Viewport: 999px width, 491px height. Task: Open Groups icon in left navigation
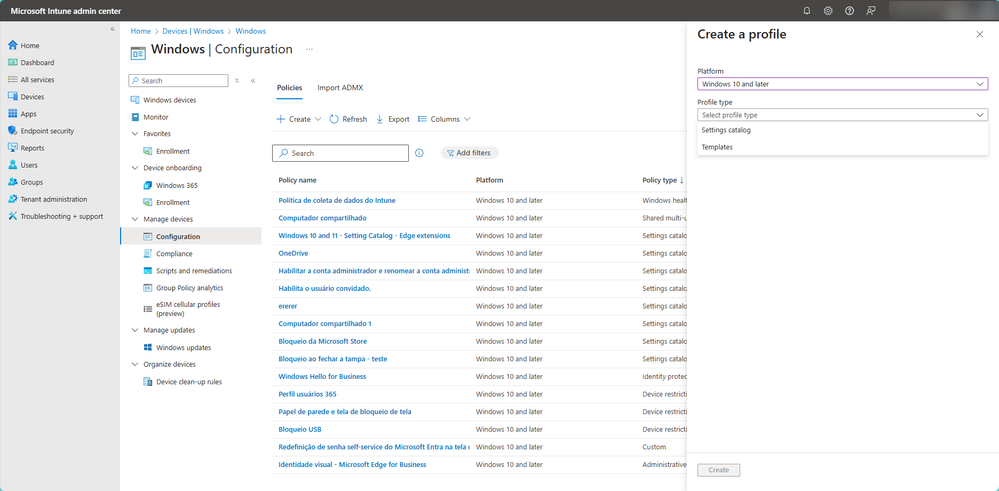point(12,182)
